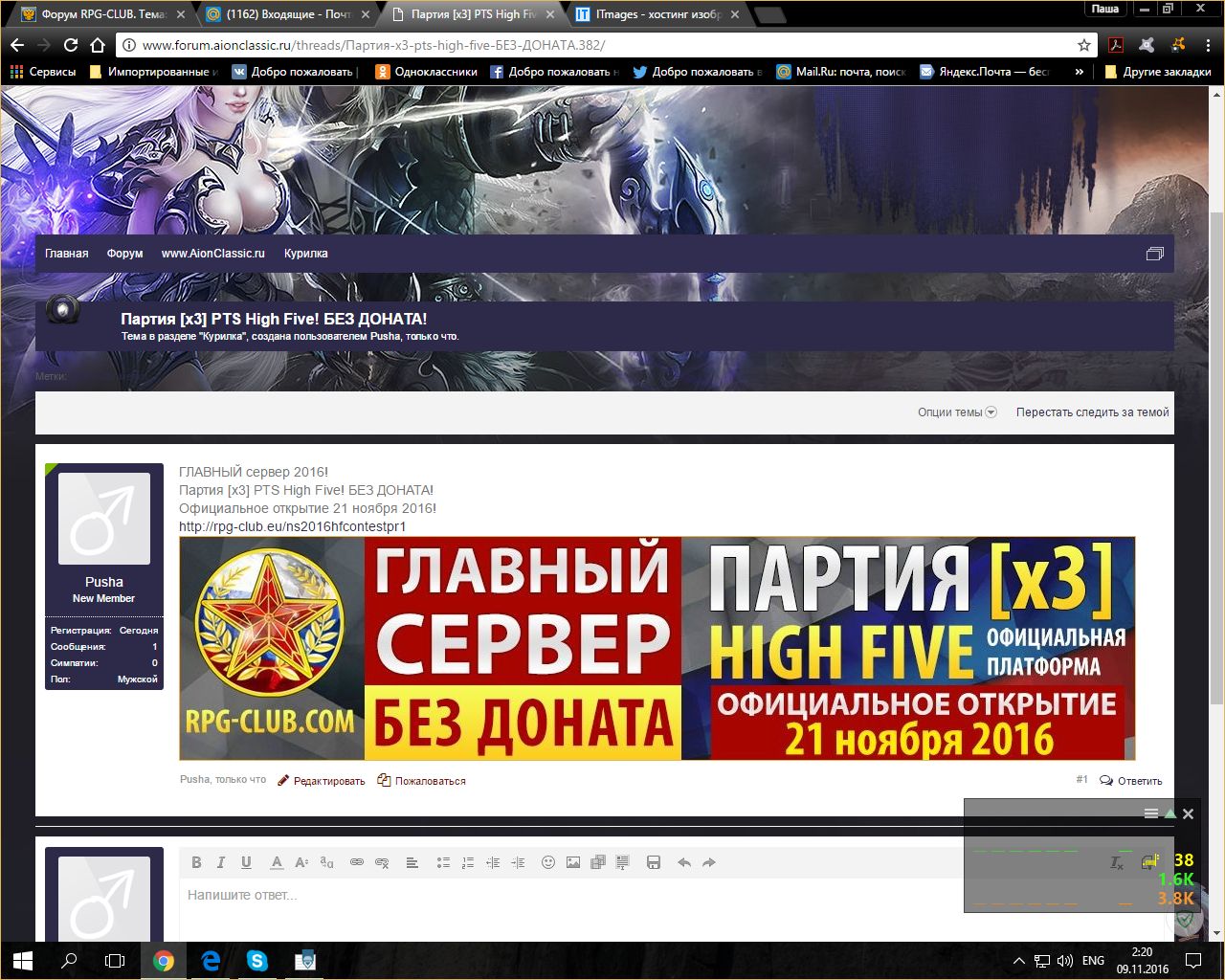Open the RPG-CLUB server banner image
The image size is (1225, 980).
coord(657,649)
